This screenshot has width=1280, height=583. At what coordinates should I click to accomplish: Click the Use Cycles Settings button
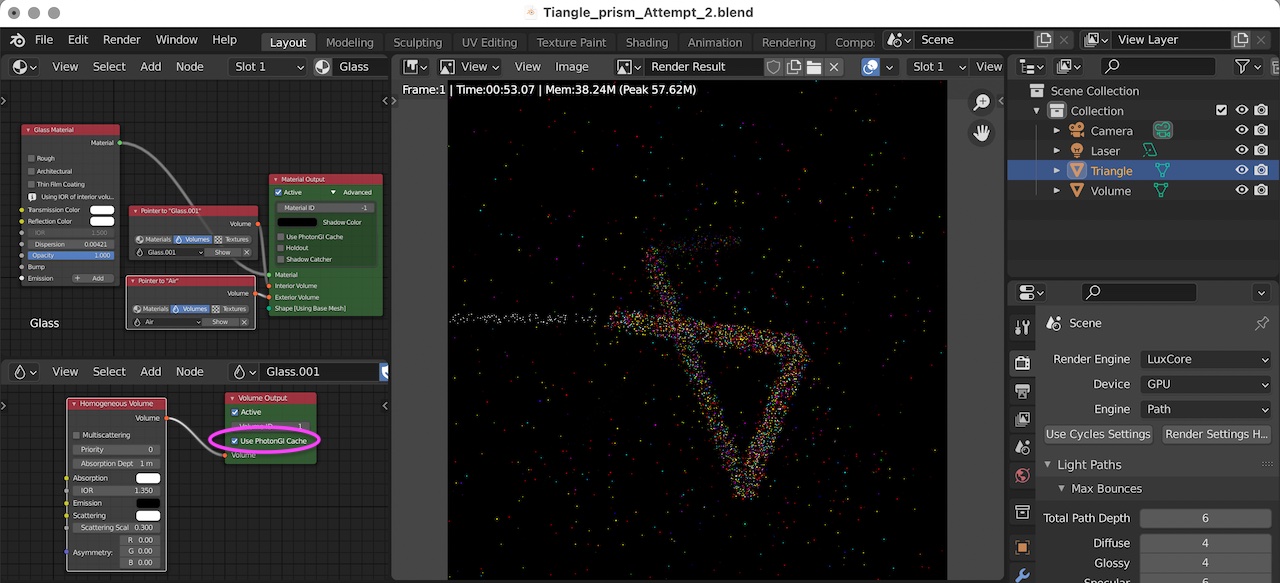coord(1098,434)
